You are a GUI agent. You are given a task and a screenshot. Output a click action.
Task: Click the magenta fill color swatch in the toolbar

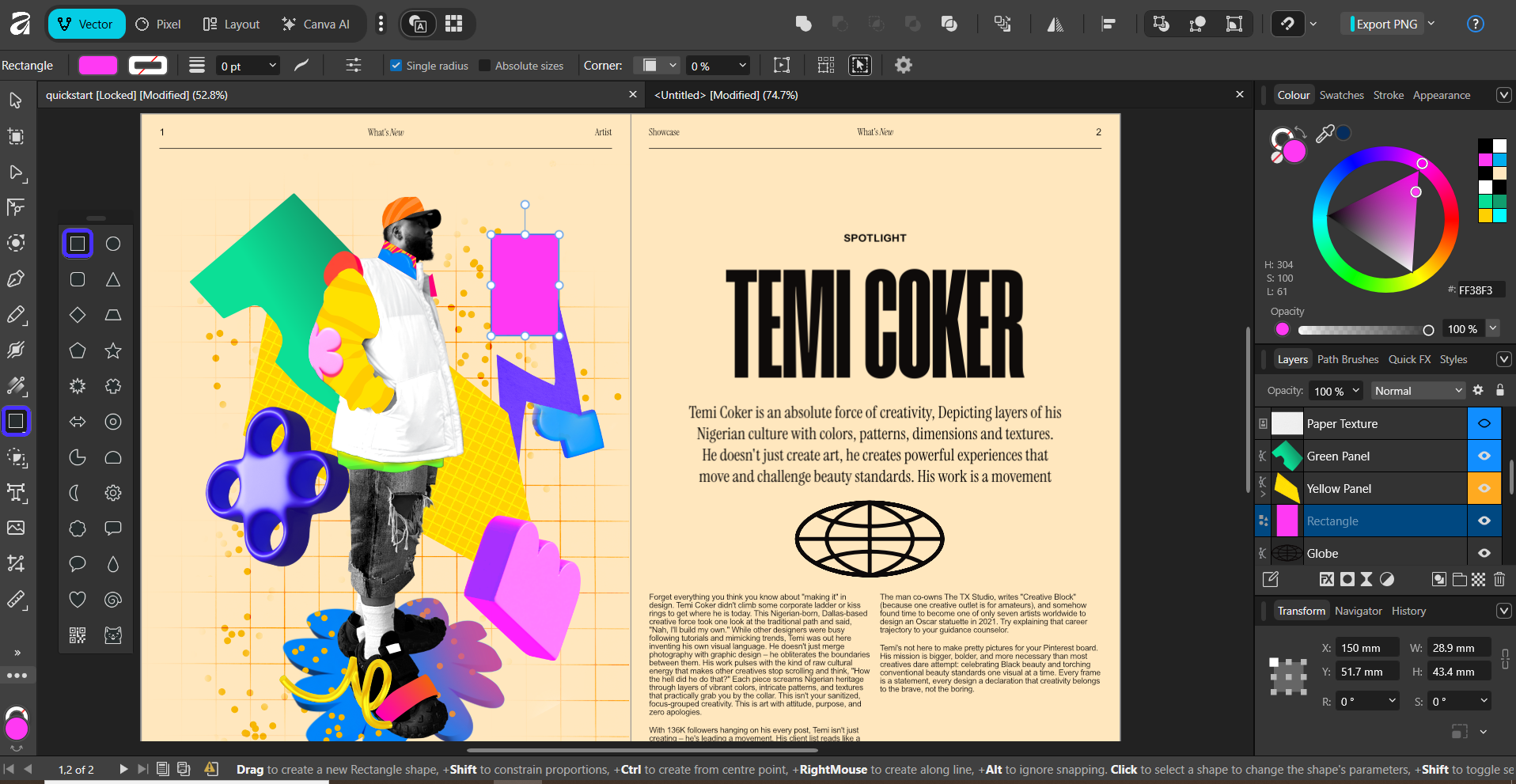[98, 66]
